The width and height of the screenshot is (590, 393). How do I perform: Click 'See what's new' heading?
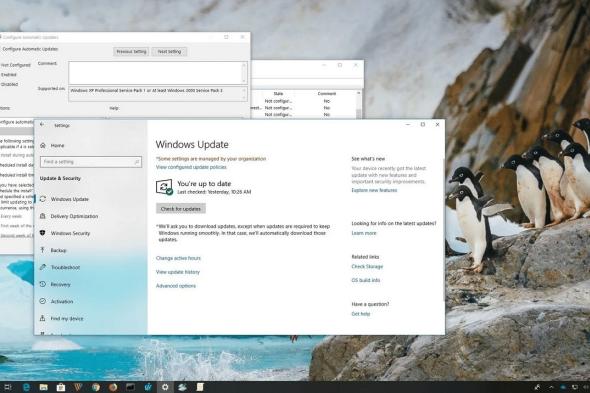(x=368, y=159)
